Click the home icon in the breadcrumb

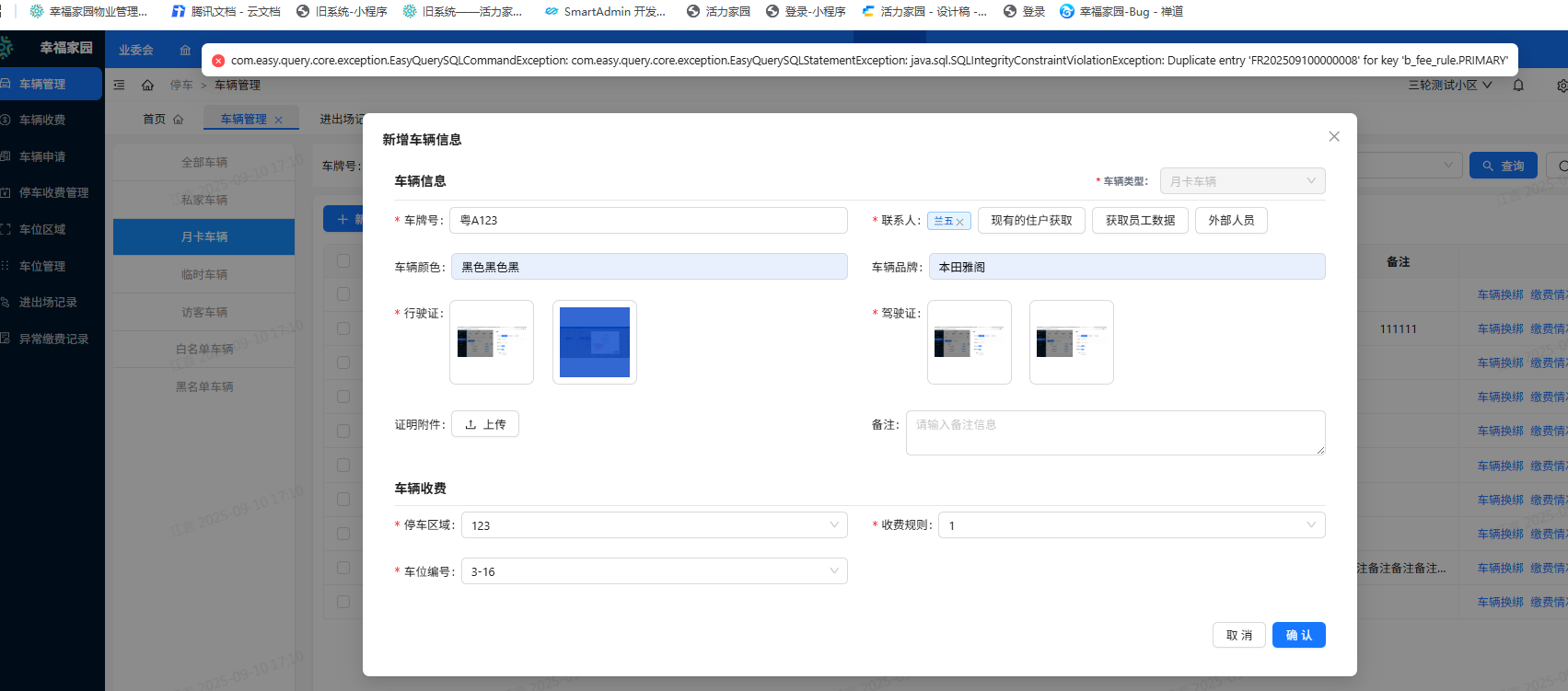pyautogui.click(x=147, y=85)
